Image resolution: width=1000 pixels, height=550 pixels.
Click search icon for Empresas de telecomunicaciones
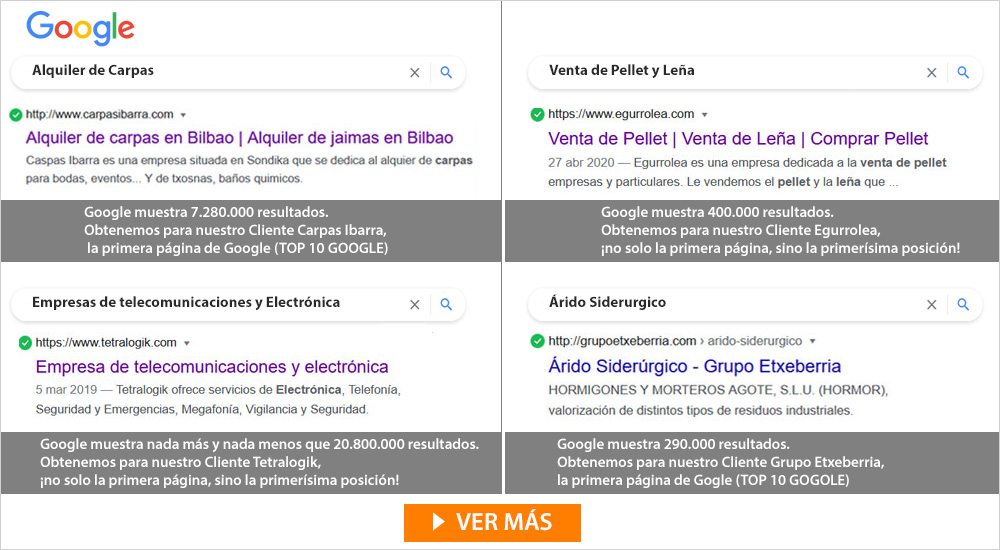pos(446,305)
